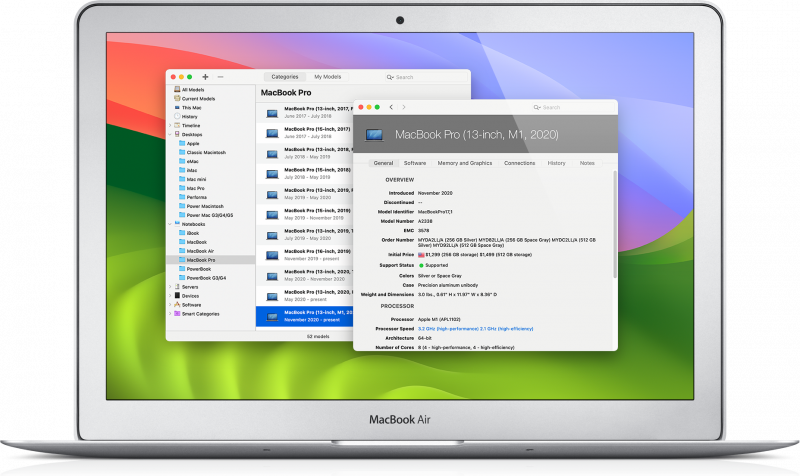Add a model with the plus button
The height and width of the screenshot is (476, 800).
[205, 77]
